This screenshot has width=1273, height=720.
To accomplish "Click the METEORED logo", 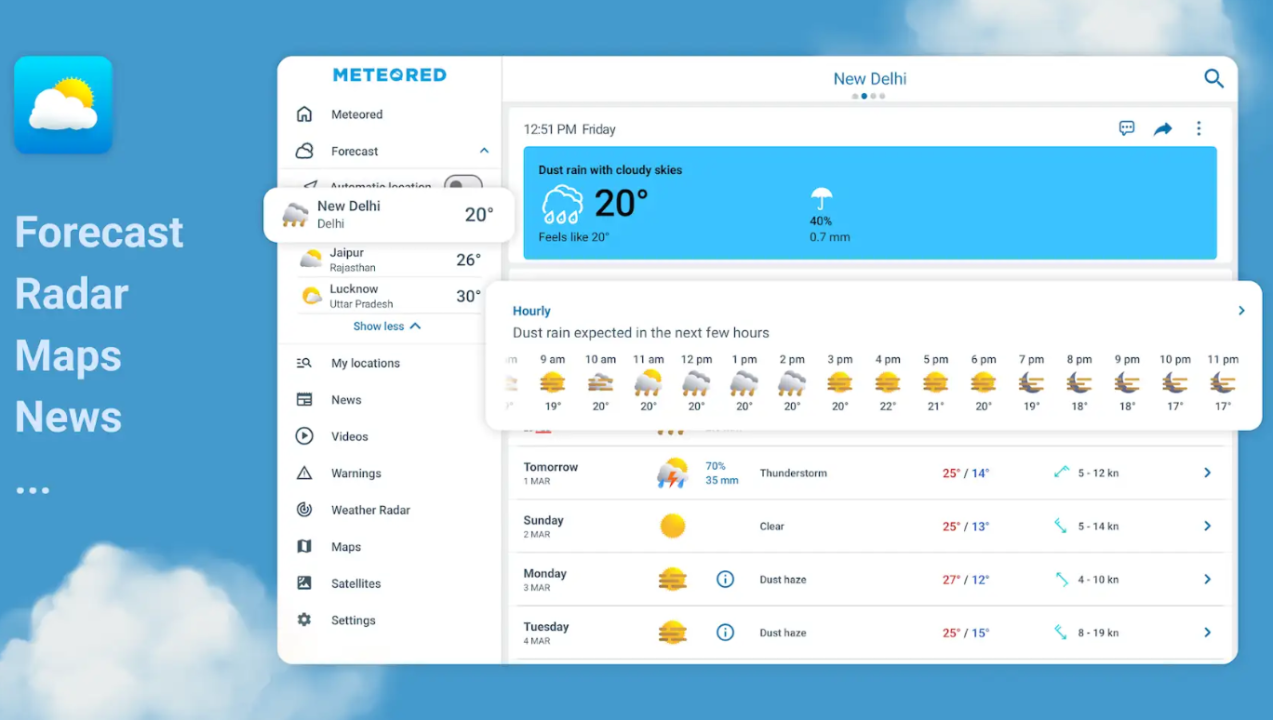I will (x=389, y=75).
